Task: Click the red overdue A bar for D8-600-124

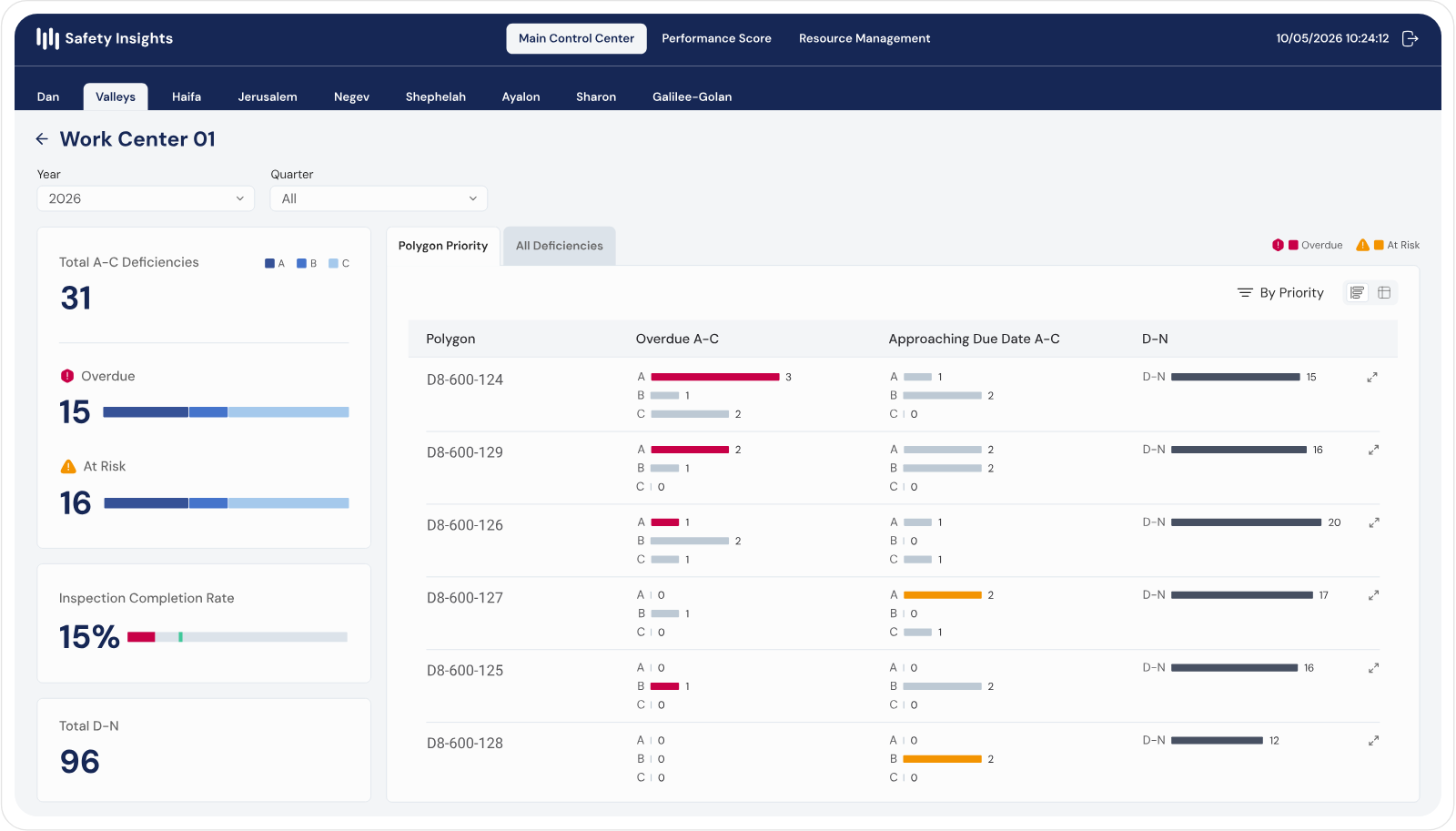Action: pos(715,377)
